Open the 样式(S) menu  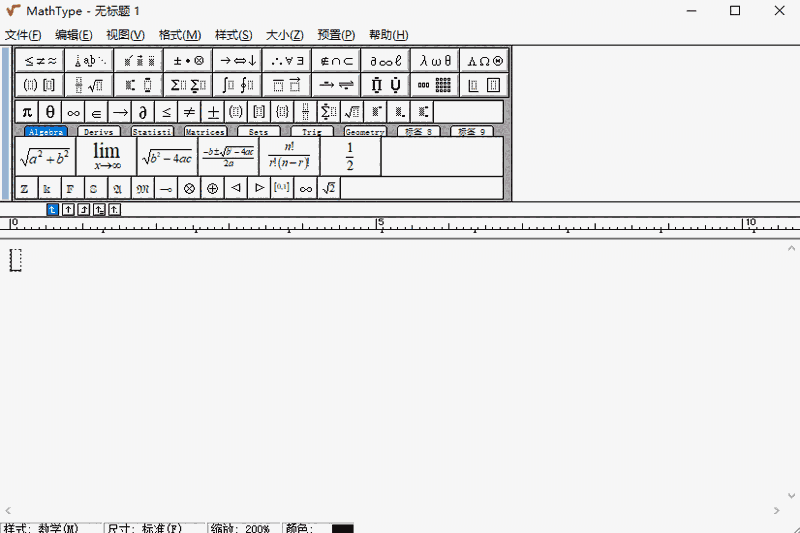point(234,35)
